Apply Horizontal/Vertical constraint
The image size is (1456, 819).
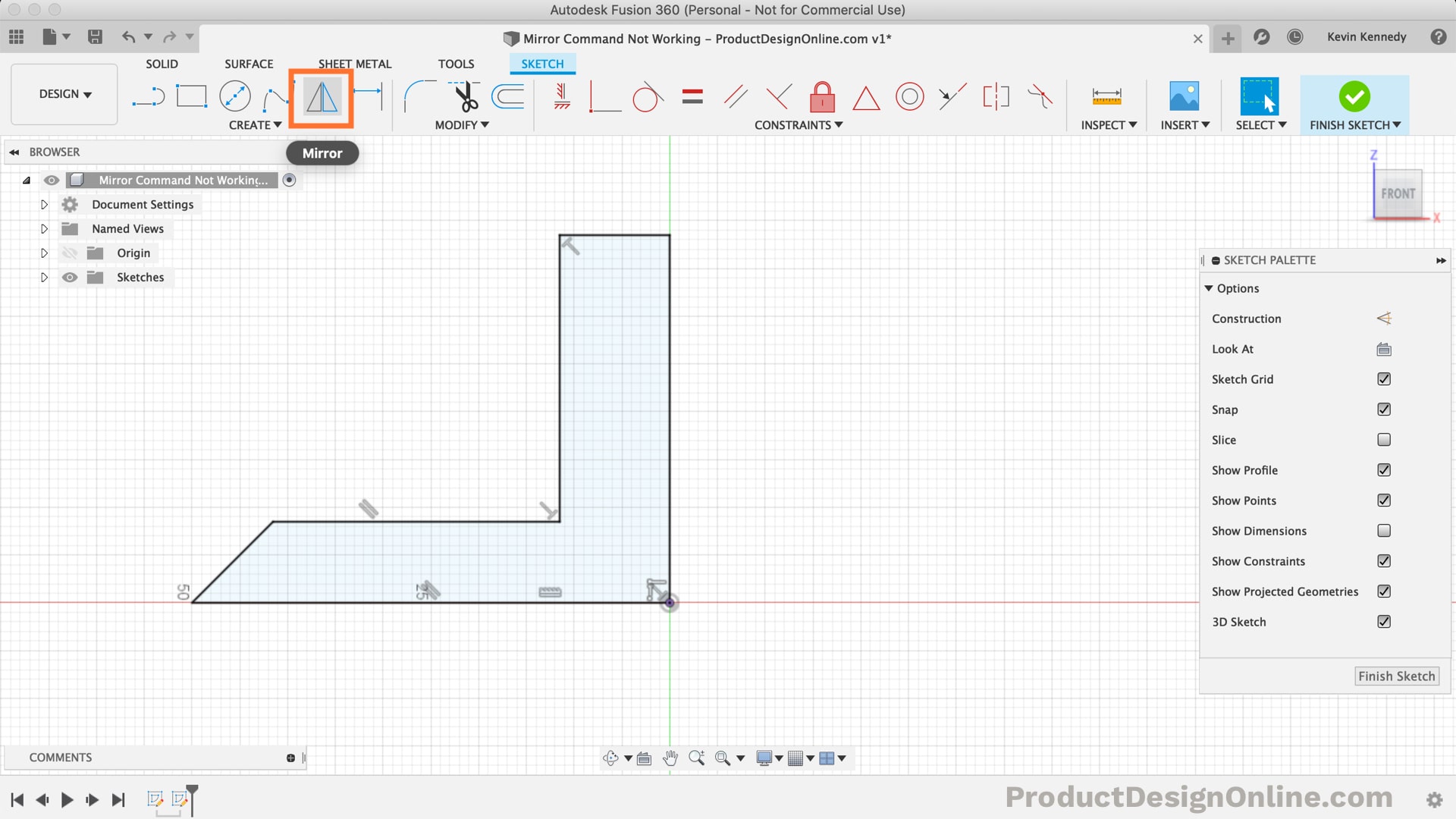[562, 96]
